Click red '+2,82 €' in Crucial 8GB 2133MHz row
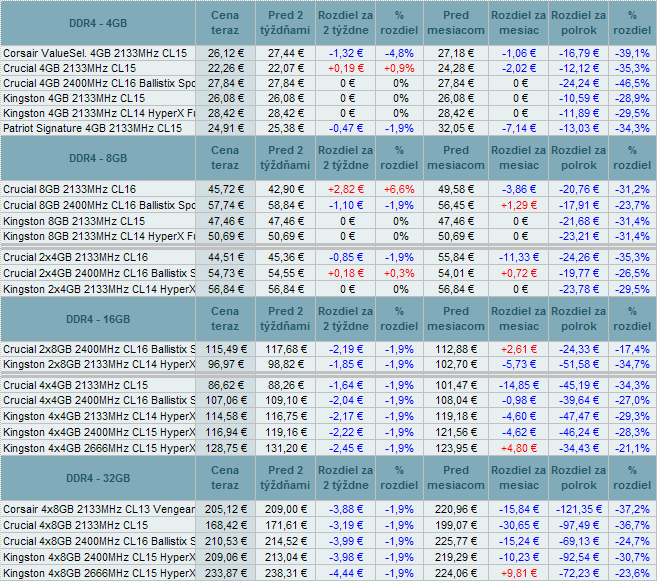This screenshot has height=581, width=657. [346, 189]
